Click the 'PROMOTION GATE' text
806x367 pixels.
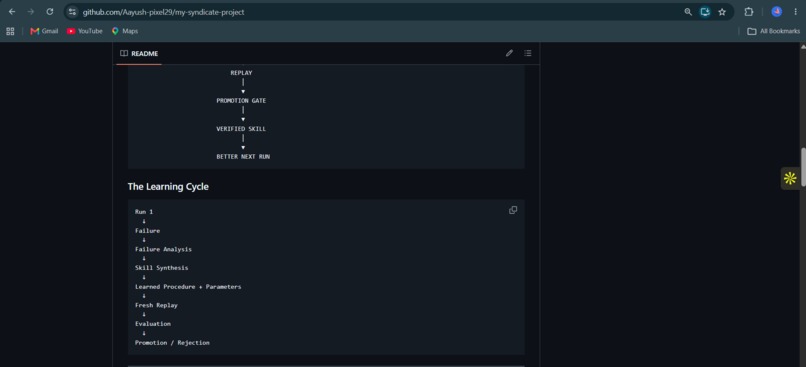pyautogui.click(x=241, y=101)
